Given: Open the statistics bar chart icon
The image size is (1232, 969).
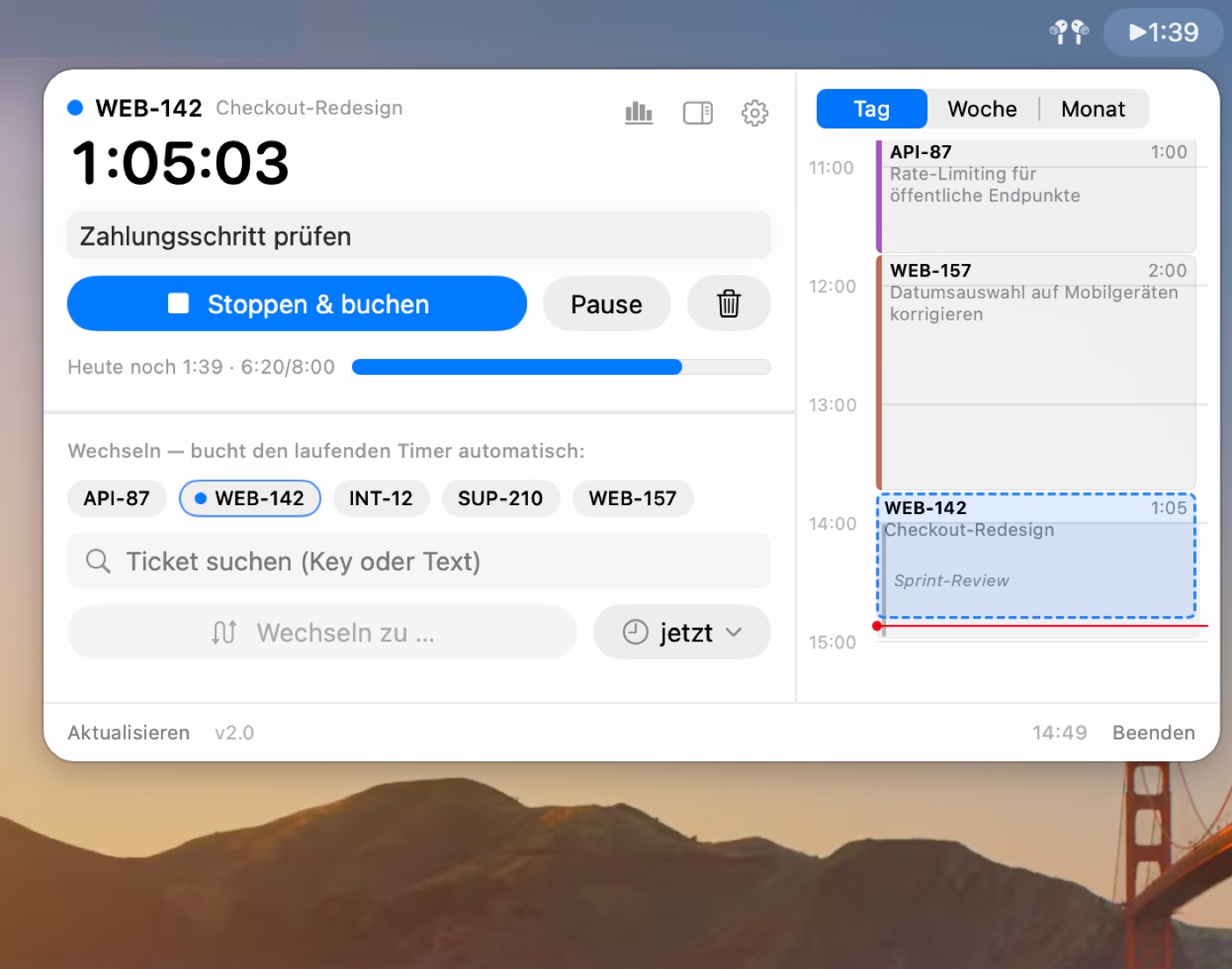Looking at the screenshot, I should [639, 113].
